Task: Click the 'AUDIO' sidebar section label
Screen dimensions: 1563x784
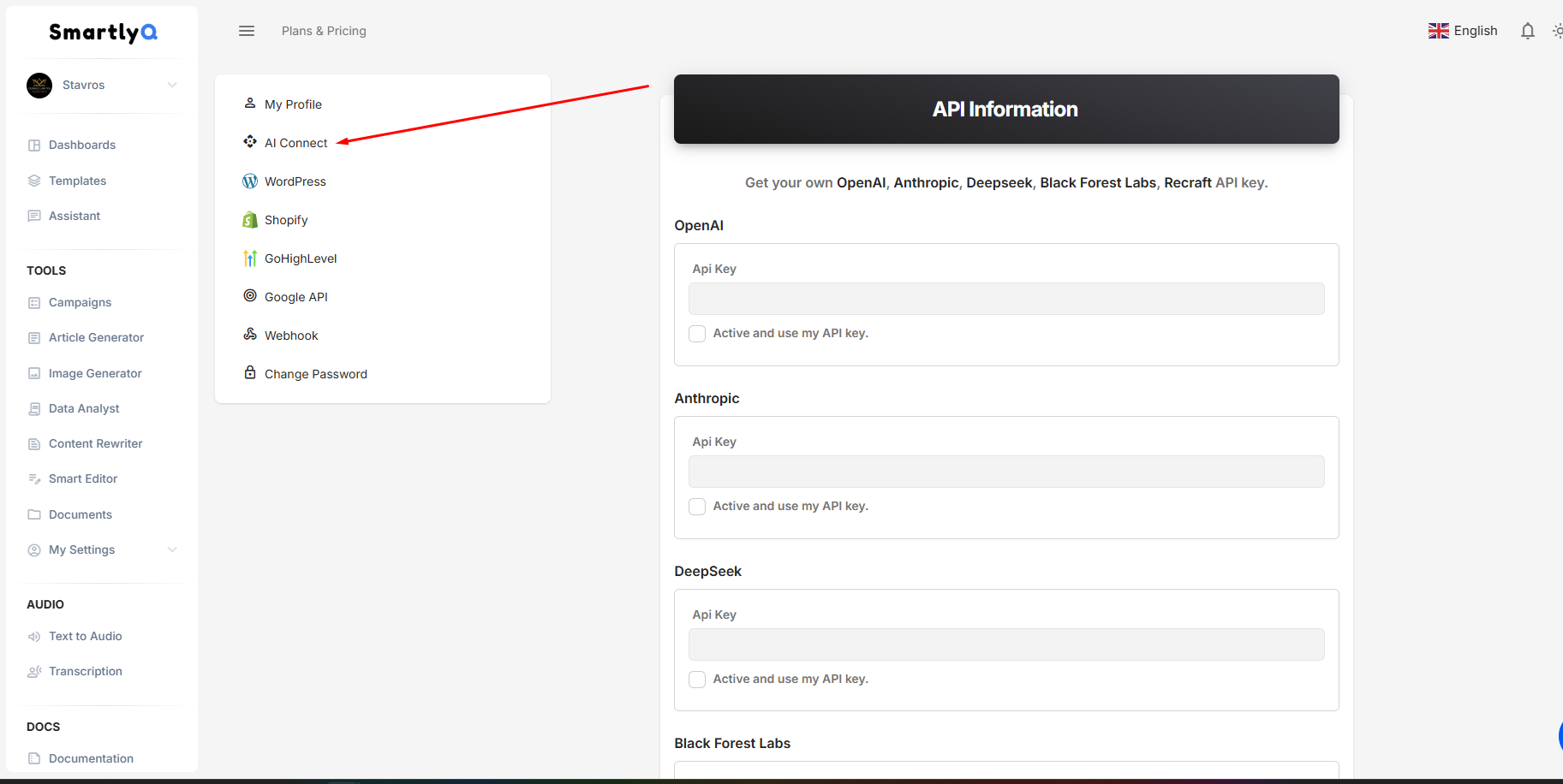Action: (45, 604)
